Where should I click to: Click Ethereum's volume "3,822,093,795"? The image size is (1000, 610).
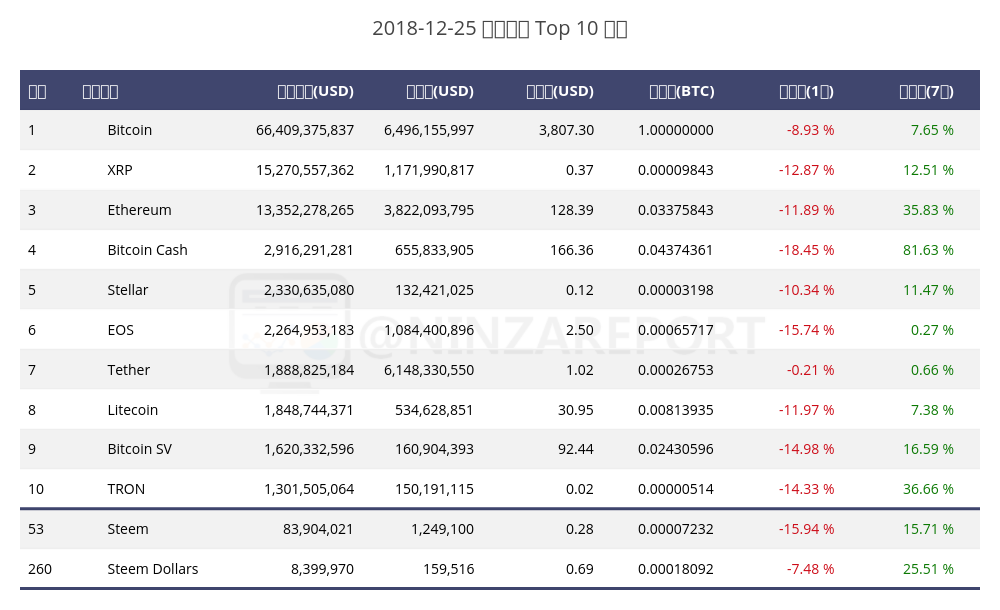[x=429, y=210]
